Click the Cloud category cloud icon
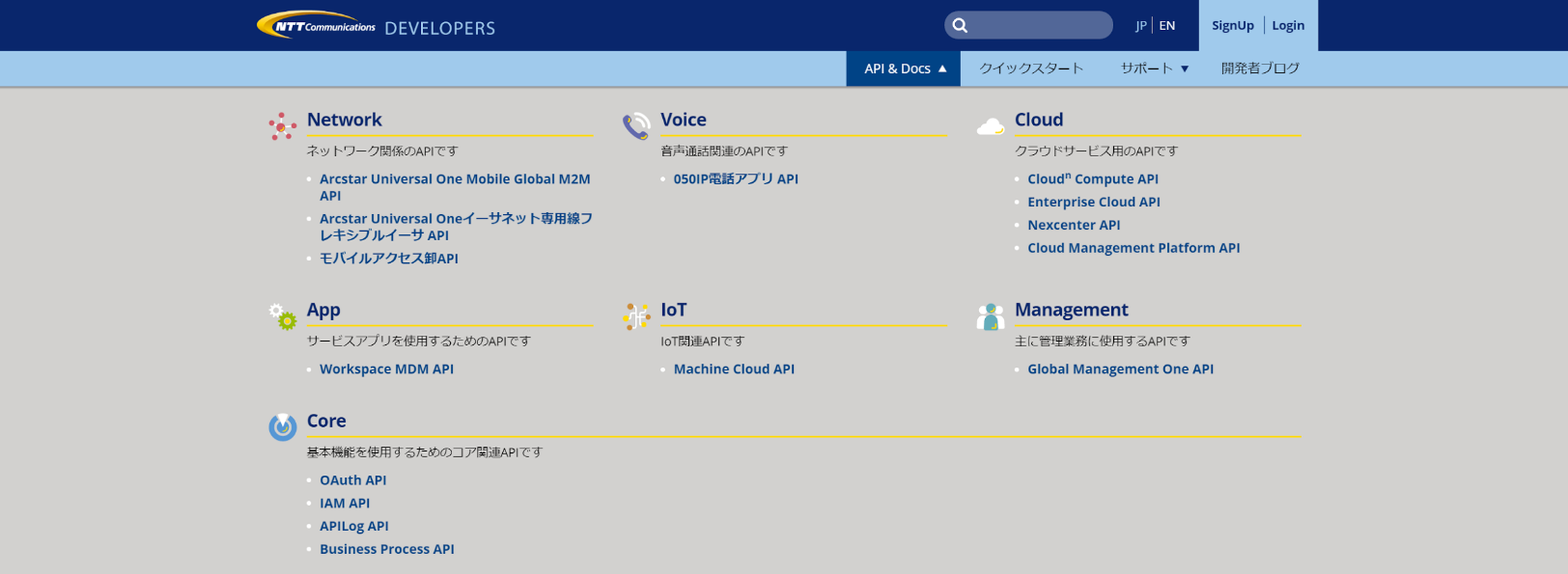The width and height of the screenshot is (1568, 574). click(x=991, y=126)
